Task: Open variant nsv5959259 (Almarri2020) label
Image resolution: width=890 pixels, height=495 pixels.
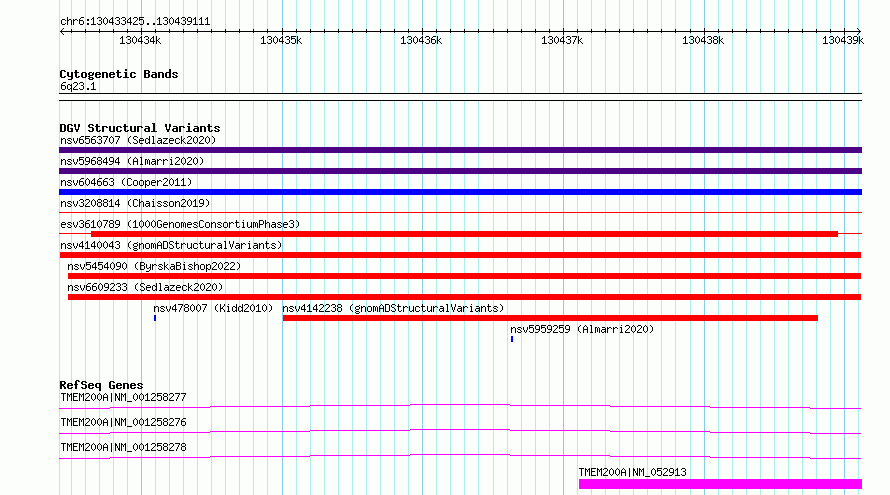Action: click(x=582, y=329)
